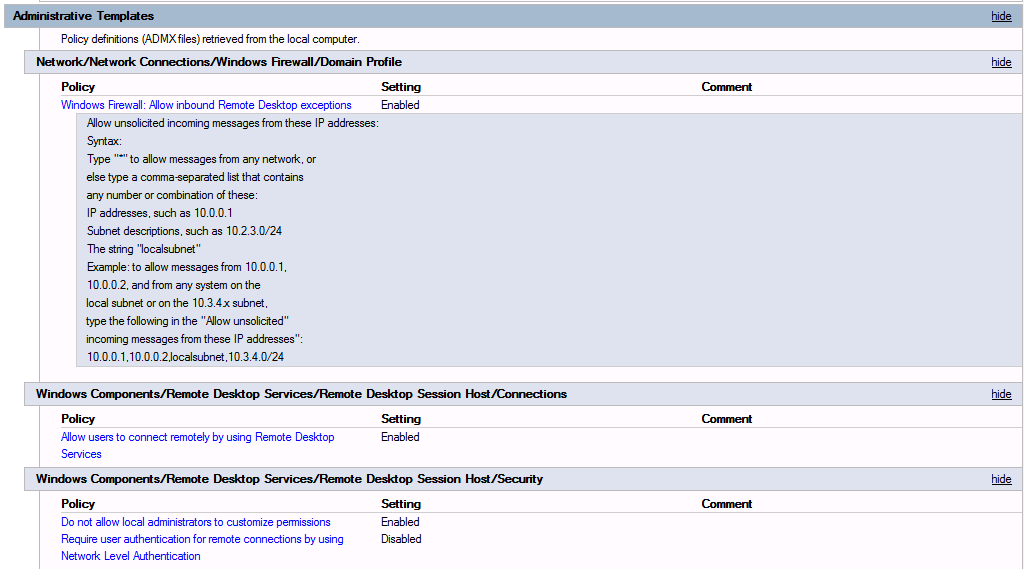Click Setting column header in Security section

[400, 504]
